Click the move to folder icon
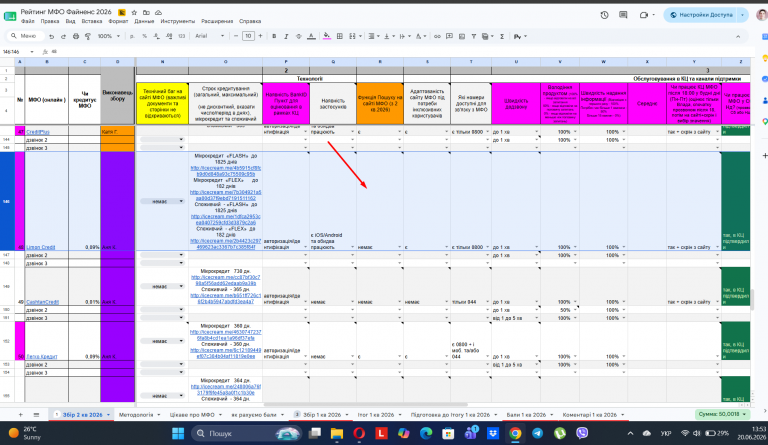Viewport: 768px width, 445px height. coord(146,12)
